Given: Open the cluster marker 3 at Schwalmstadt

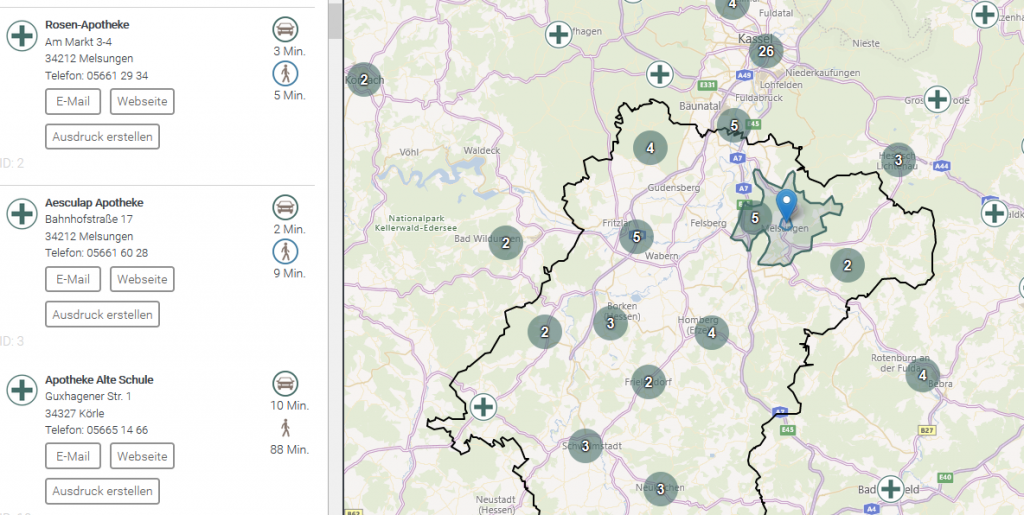Looking at the screenshot, I should point(585,446).
